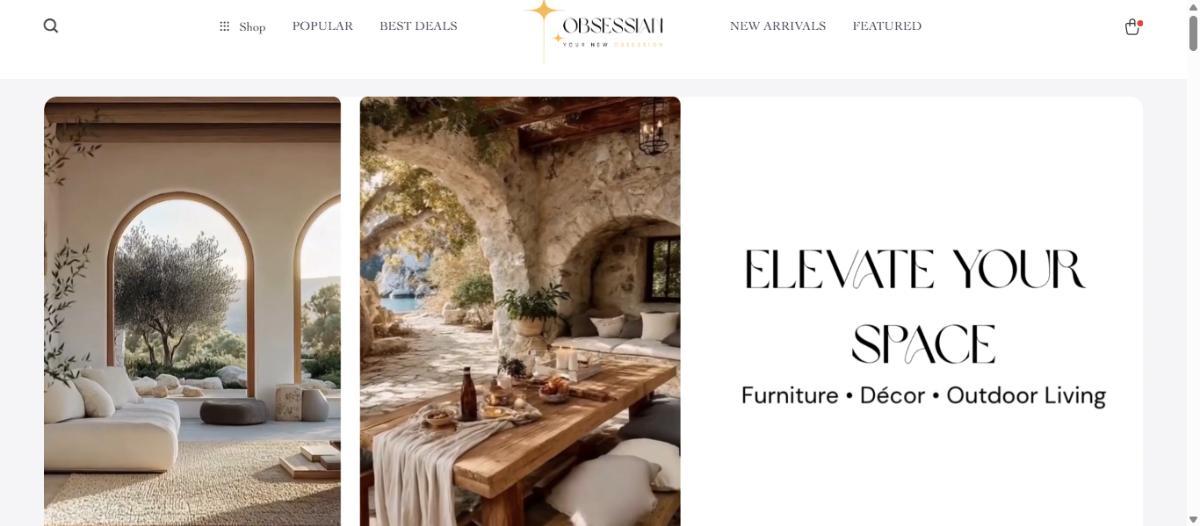This screenshot has height=526, width=1200.
Task: Click the page scrollbar thumb
Action: [x=1192, y=33]
